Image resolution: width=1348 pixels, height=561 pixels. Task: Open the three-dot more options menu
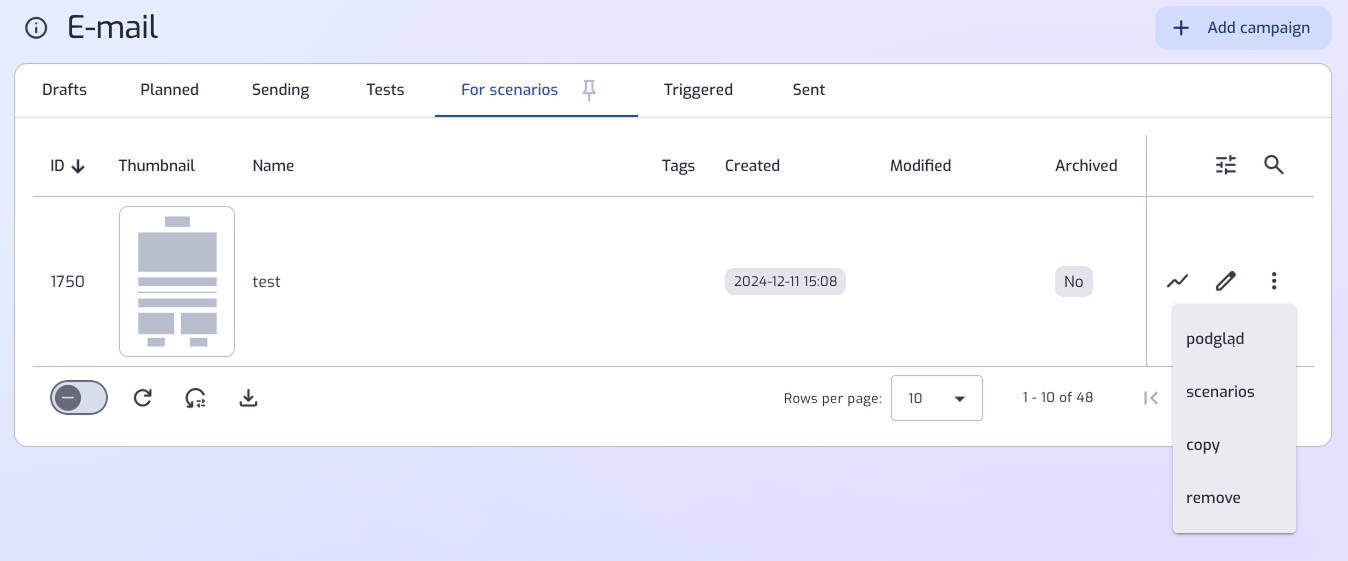pyautogui.click(x=1273, y=281)
